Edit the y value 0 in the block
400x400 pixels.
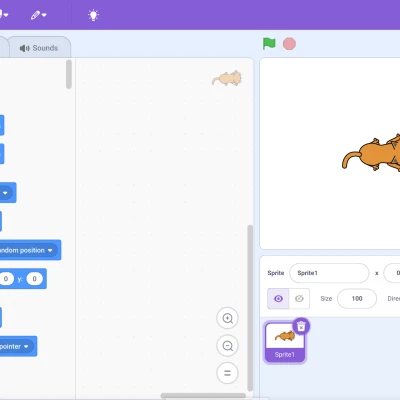pos(34,279)
